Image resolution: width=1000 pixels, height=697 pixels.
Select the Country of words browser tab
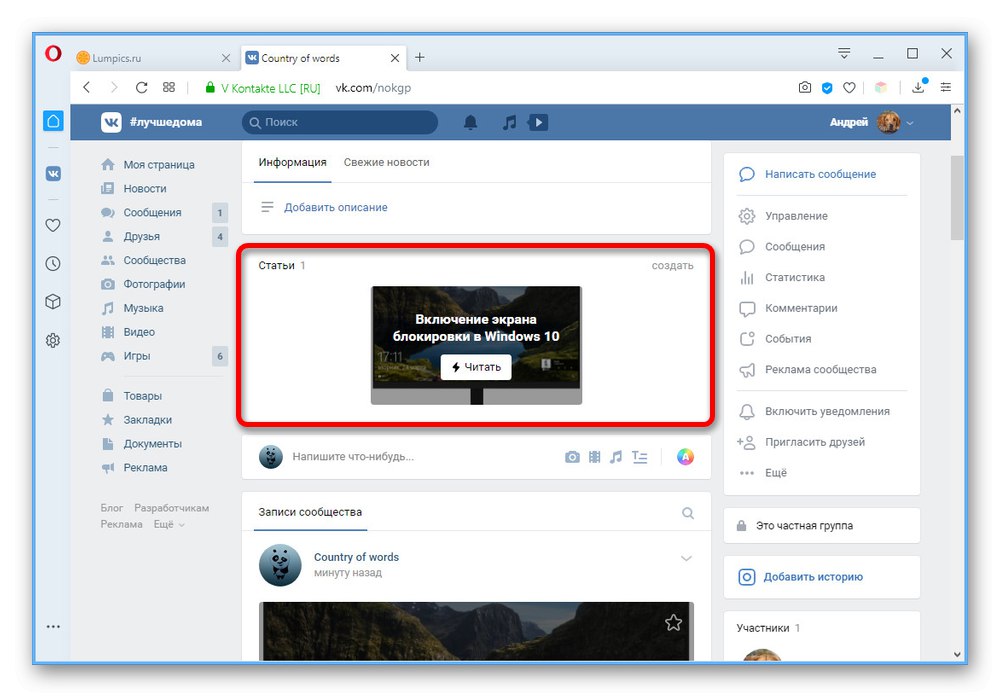[323, 58]
